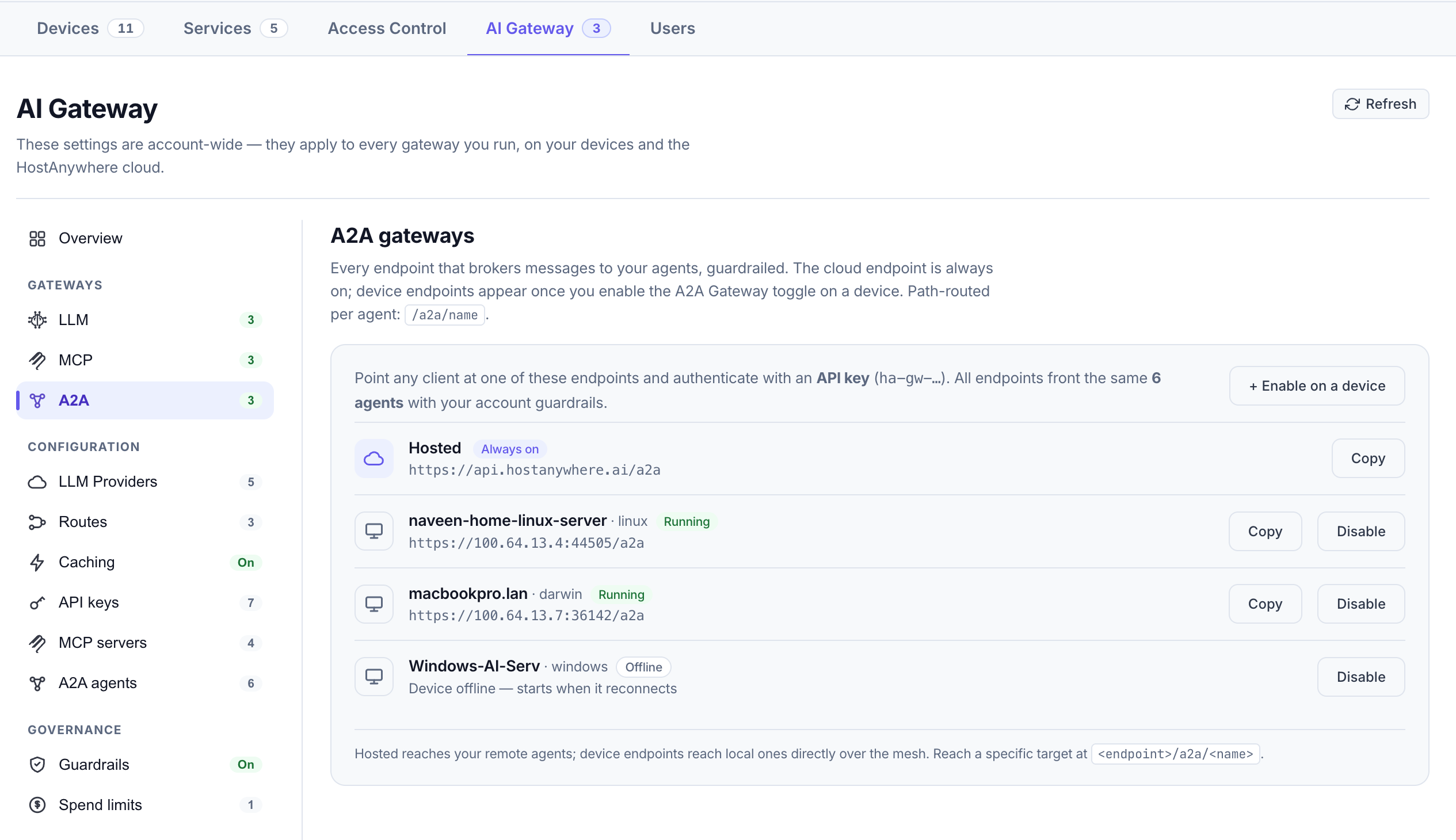The image size is (1456, 840).
Task: Click the monitor icon for macbookpro.lan
Action: coord(374,604)
